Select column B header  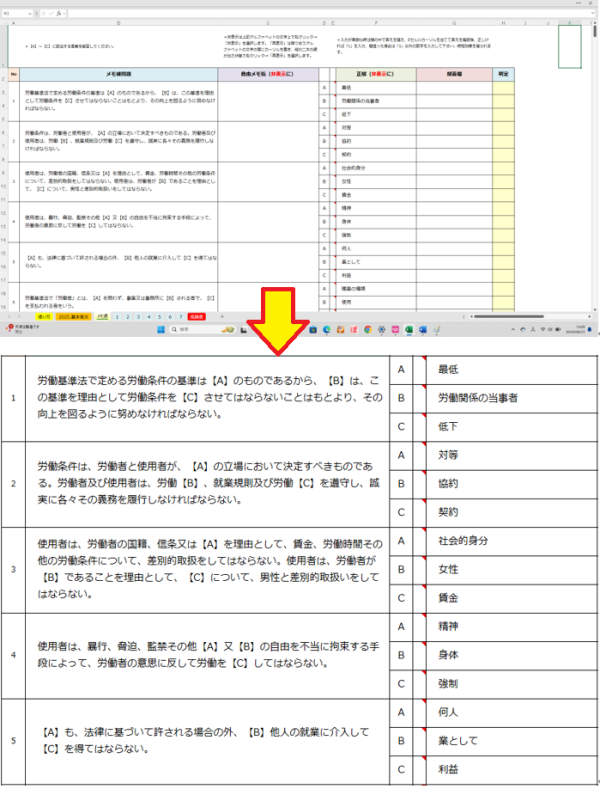tap(118, 23)
